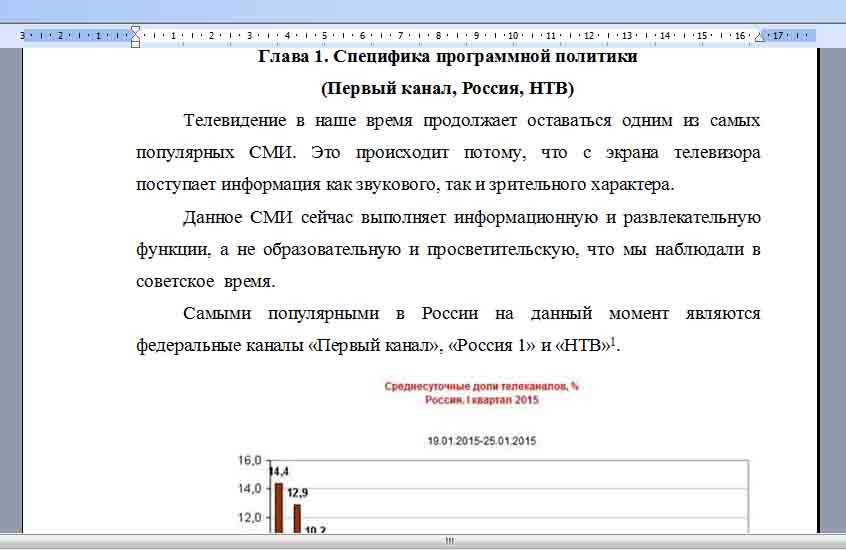Click the chart bar labeled 14,4
The width and height of the screenshot is (846, 550).
pos(278,508)
